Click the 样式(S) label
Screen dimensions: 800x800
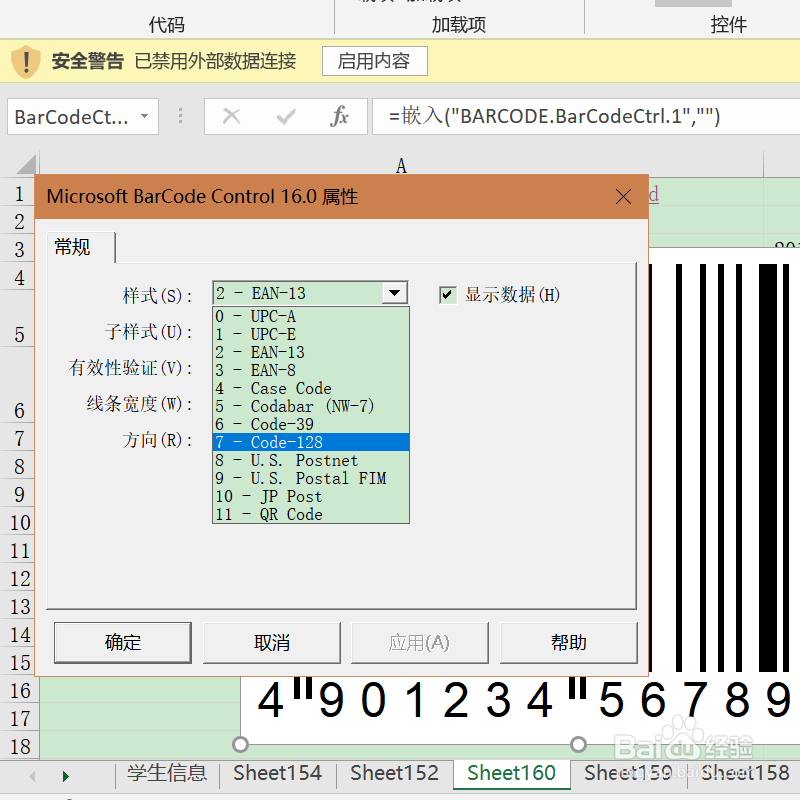pyautogui.click(x=157, y=295)
